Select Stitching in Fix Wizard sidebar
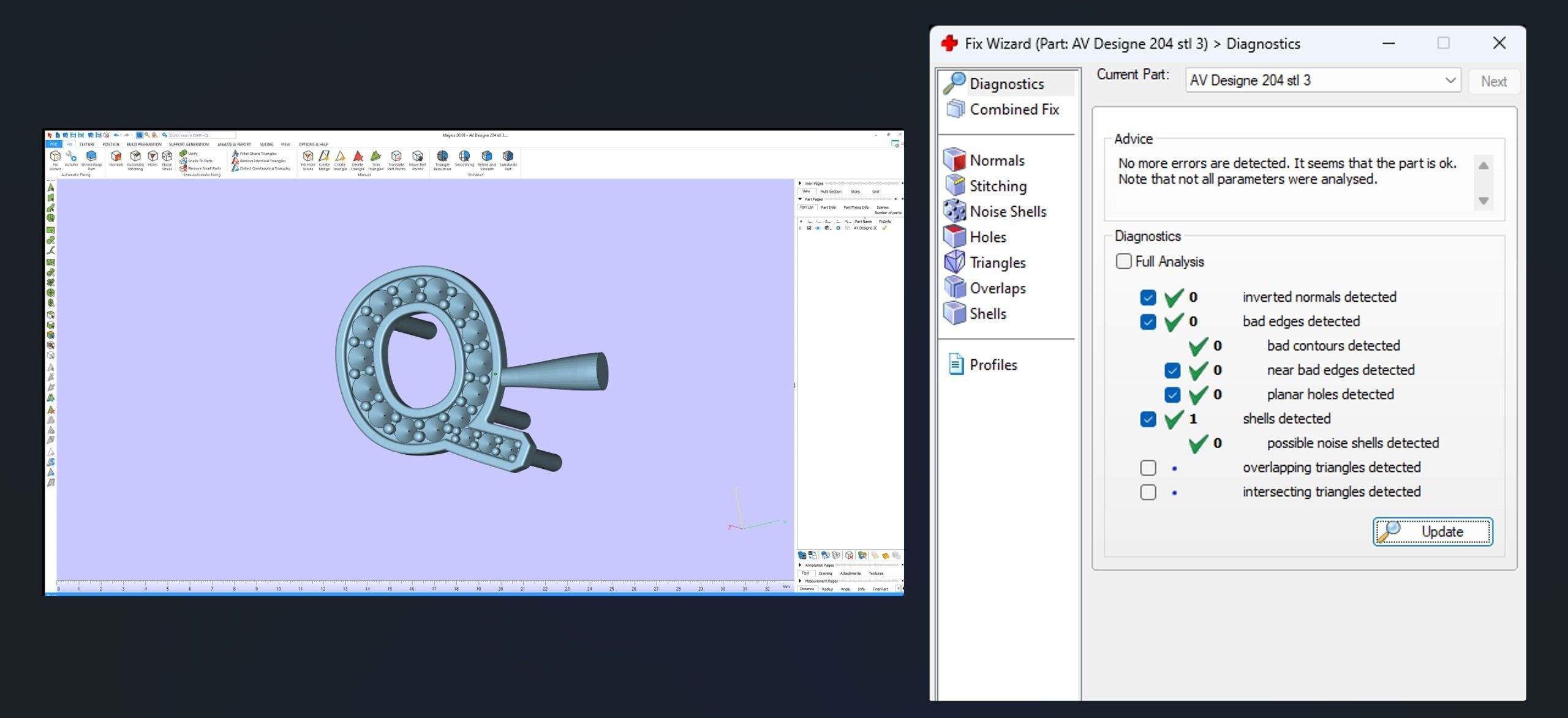 pyautogui.click(x=997, y=186)
